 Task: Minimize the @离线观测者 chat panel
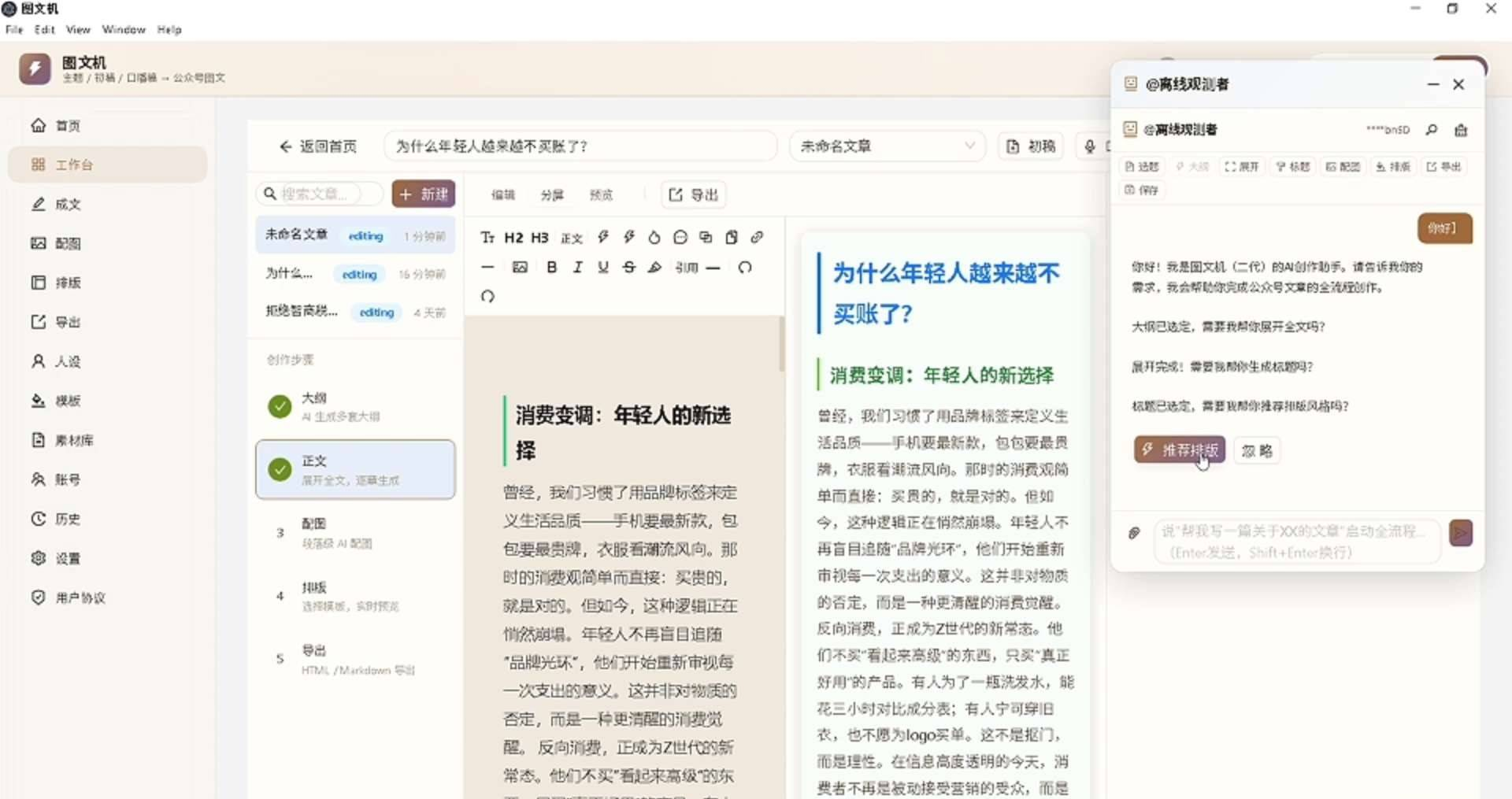1433,84
